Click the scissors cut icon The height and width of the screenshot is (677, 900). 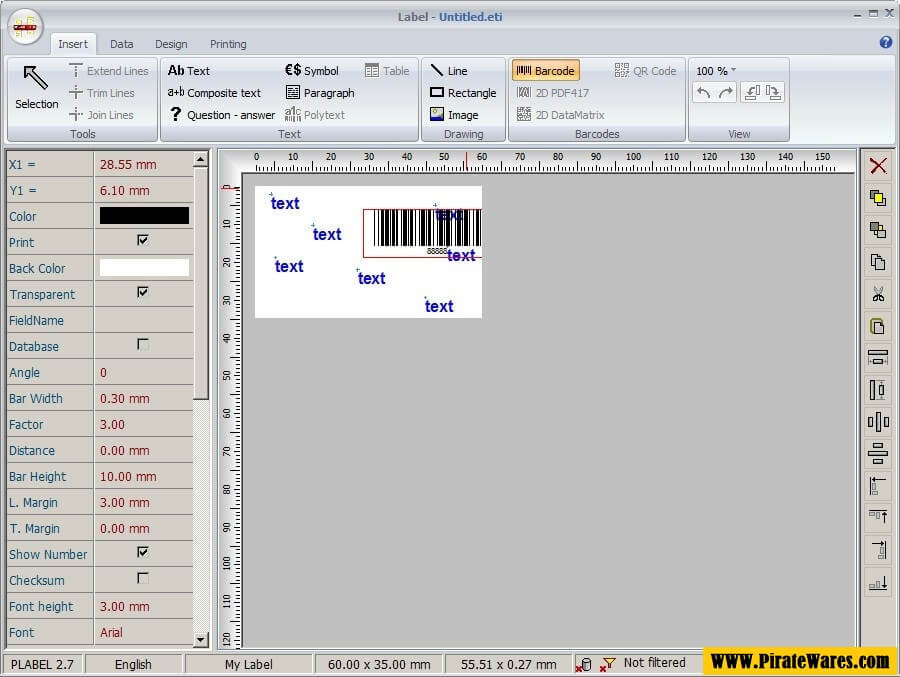[878, 294]
